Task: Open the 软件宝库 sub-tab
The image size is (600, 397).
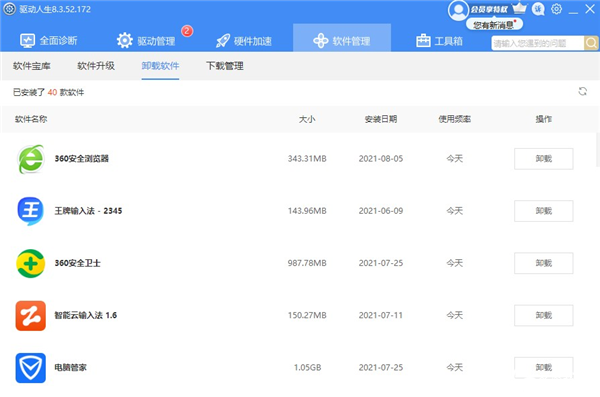Action: pyautogui.click(x=32, y=66)
